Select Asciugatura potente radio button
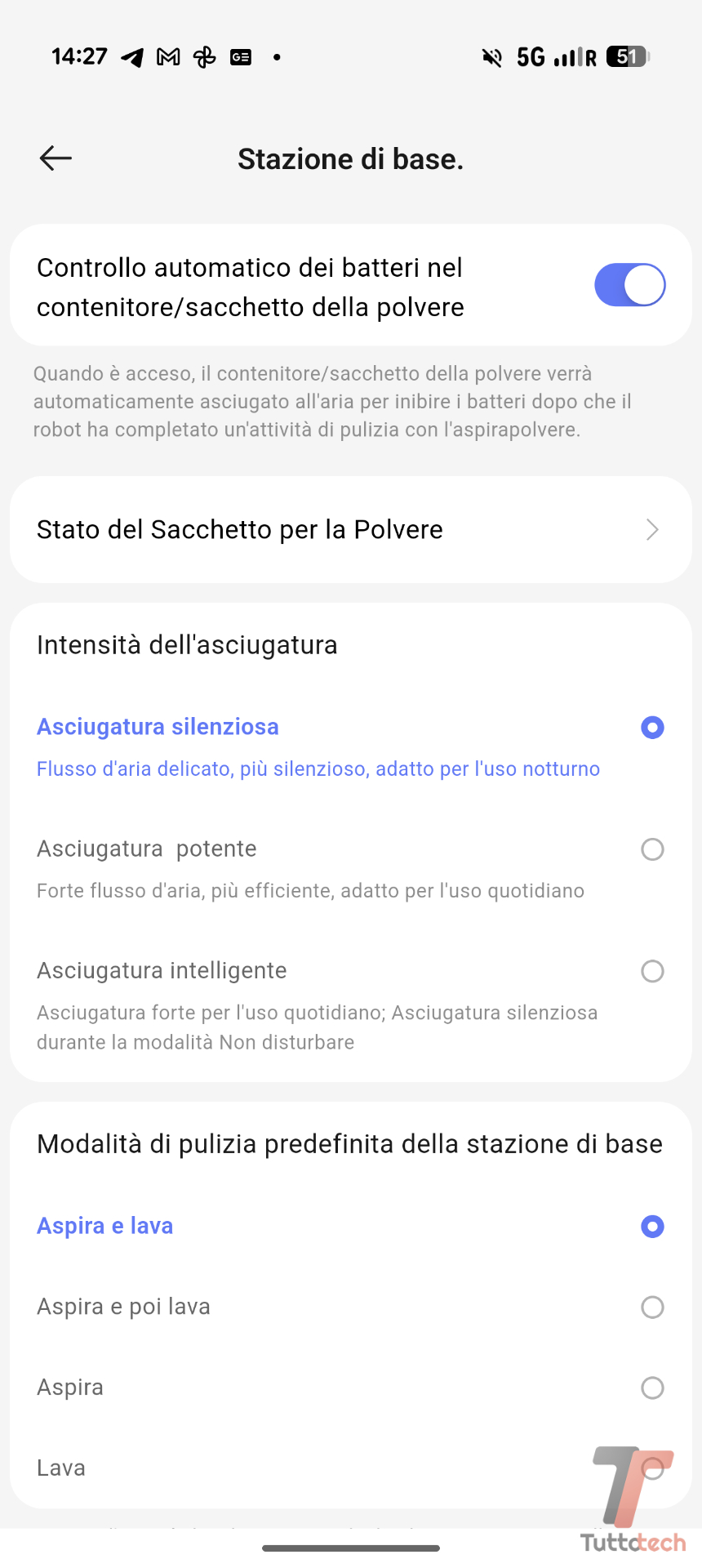 coord(652,849)
